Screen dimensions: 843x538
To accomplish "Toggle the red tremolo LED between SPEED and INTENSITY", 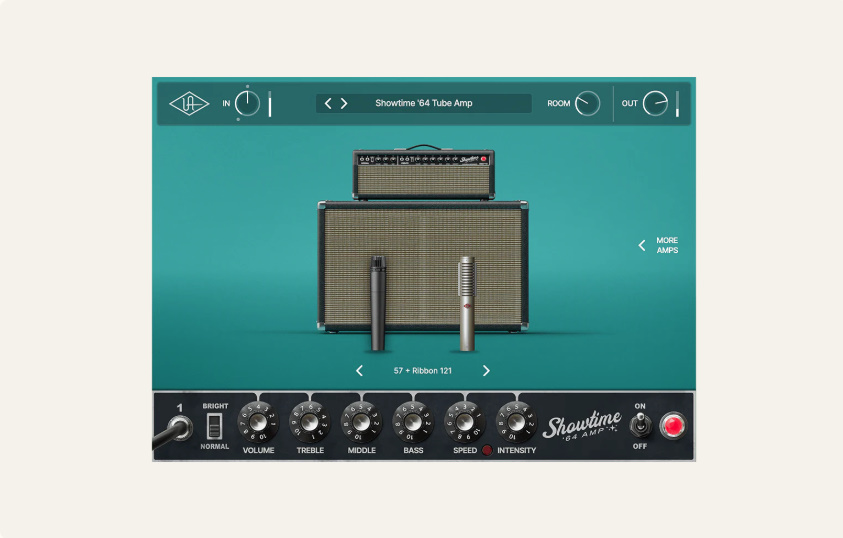I will pyautogui.click(x=488, y=451).
